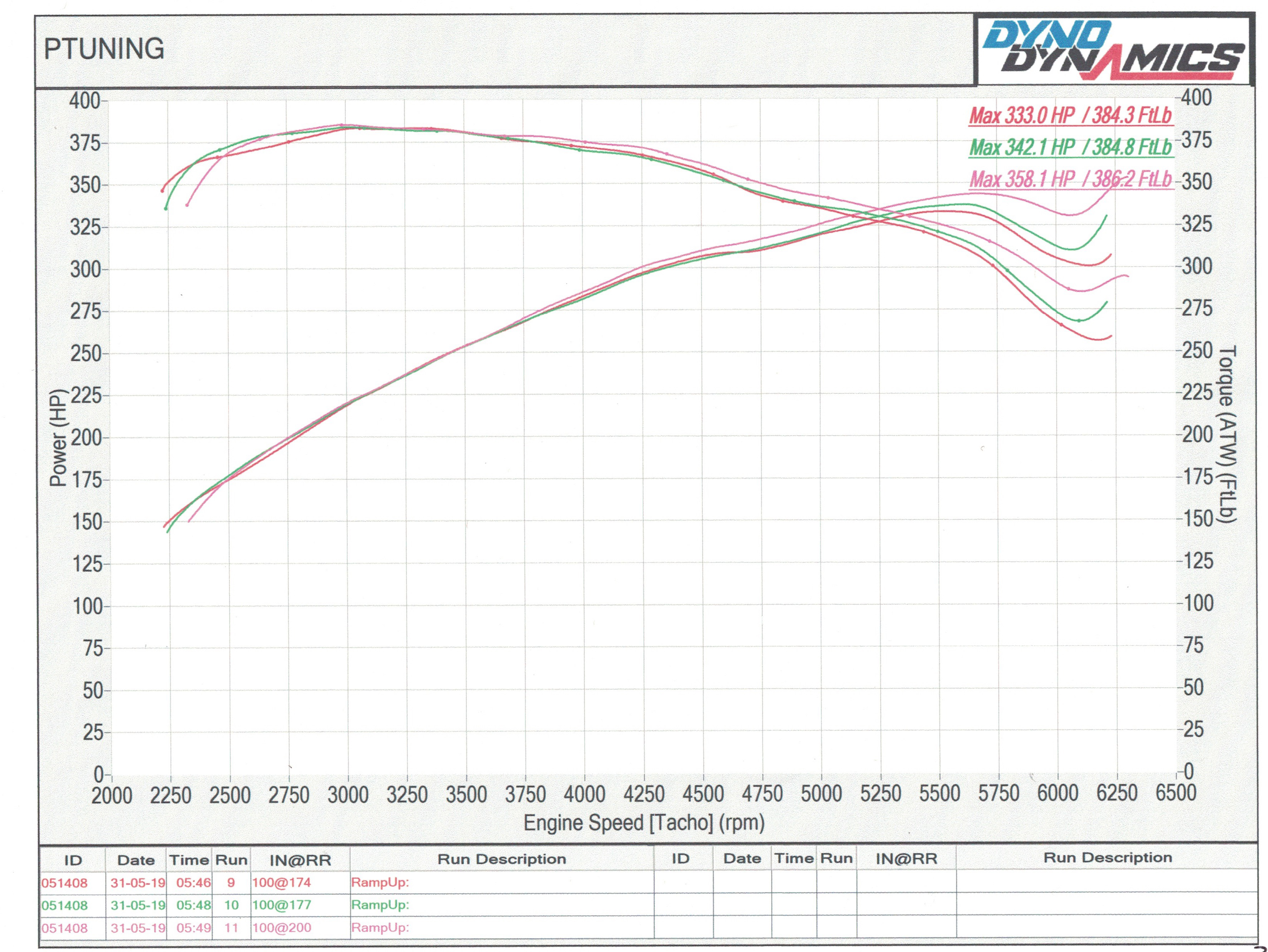The height and width of the screenshot is (952, 1268).
Task: Click the first Date column header
Action: 136,860
